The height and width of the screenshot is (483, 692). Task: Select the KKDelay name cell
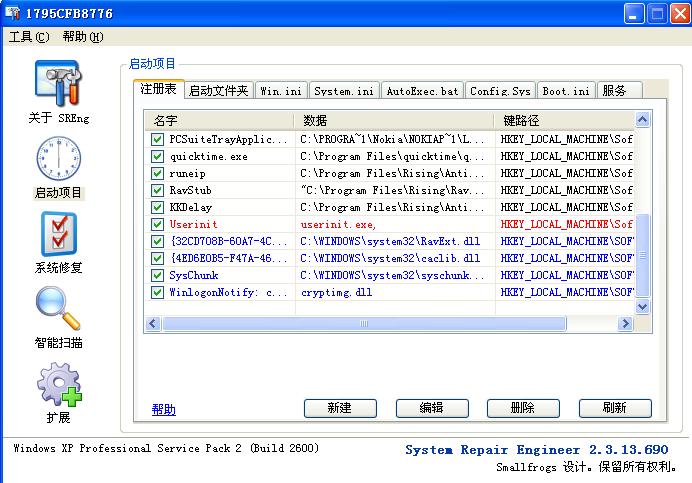point(191,208)
